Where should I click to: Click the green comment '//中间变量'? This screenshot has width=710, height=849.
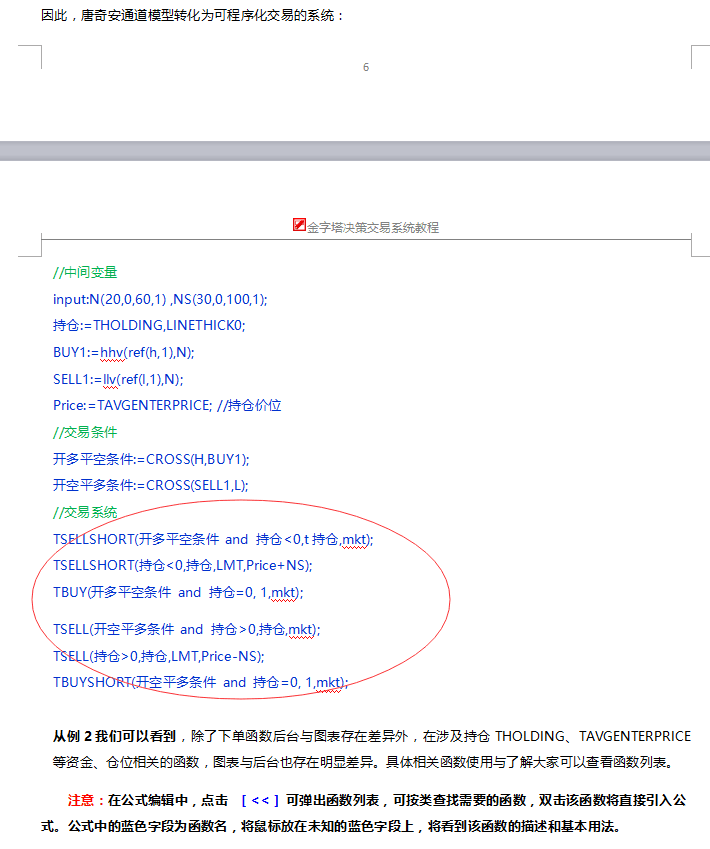[x=85, y=272]
